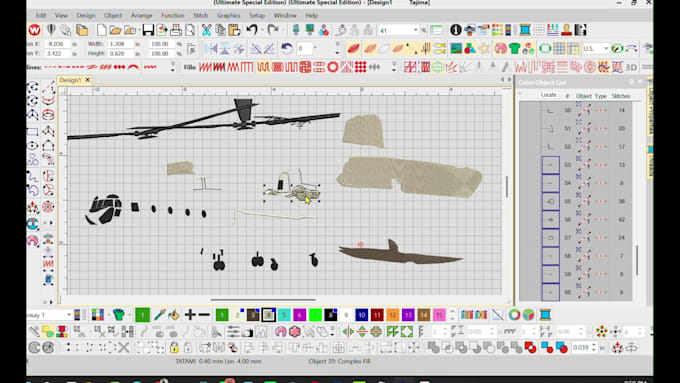Click the blue counterclockwise rotate arrow icon
Viewport: 680px width, 383px height.
point(286,48)
